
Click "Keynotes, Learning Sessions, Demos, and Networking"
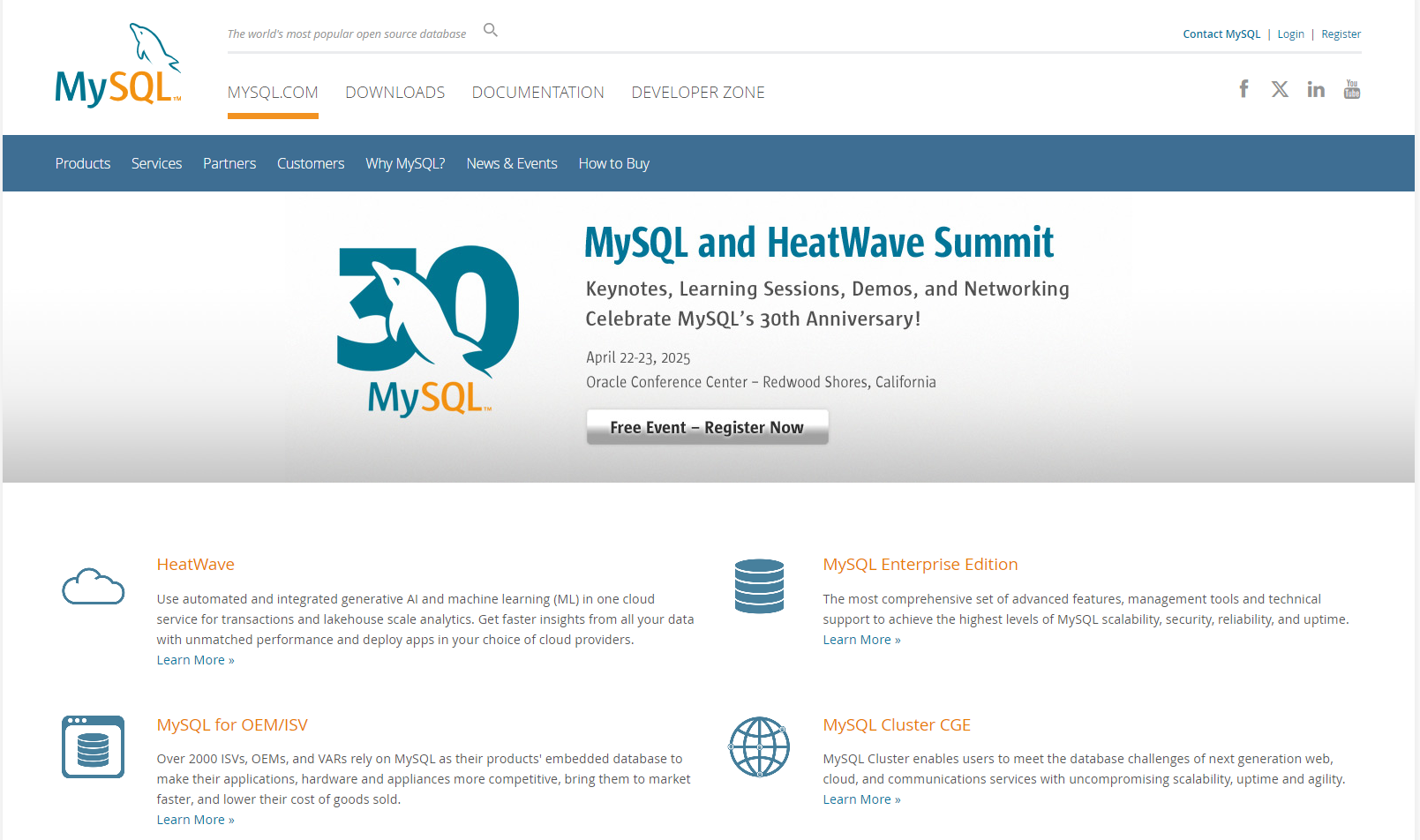828,289
